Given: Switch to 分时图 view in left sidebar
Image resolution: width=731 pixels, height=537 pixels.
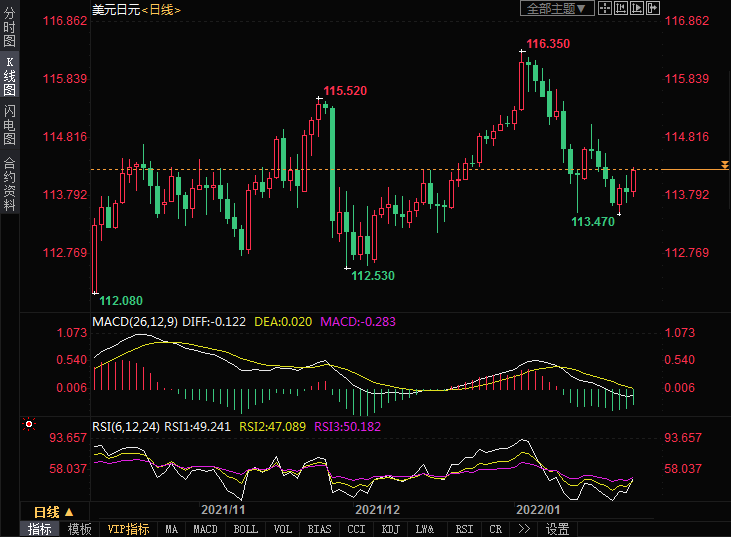Looking at the screenshot, I should point(9,29).
